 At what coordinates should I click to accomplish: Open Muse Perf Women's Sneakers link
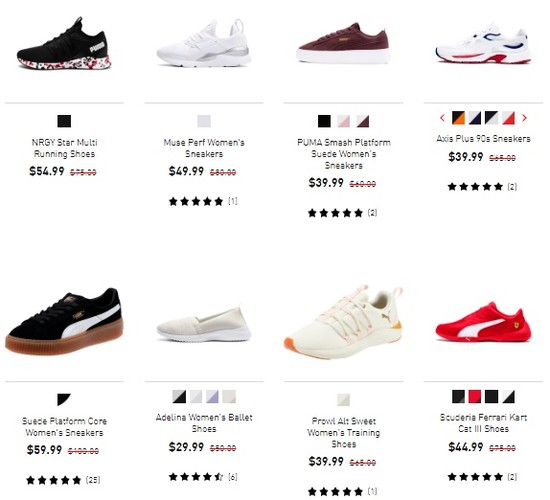[204, 148]
